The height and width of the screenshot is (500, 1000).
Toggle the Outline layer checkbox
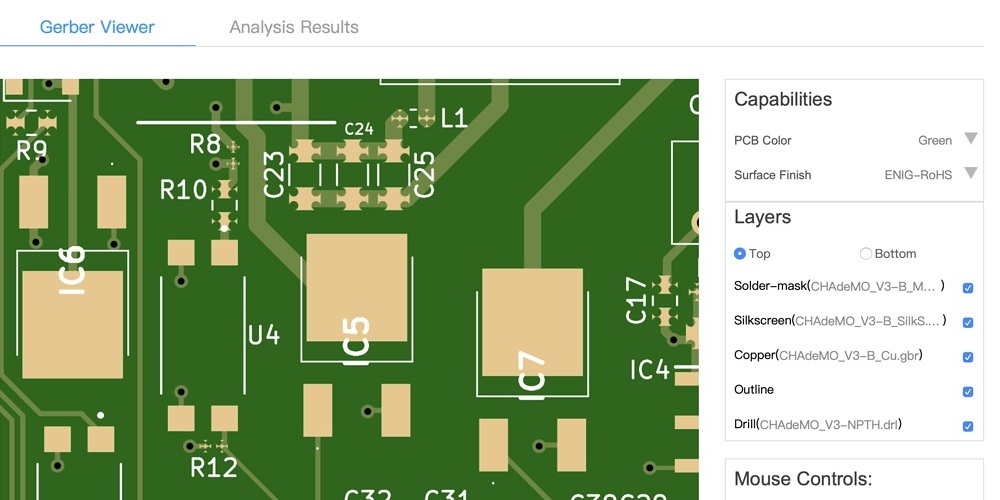[x=967, y=392]
